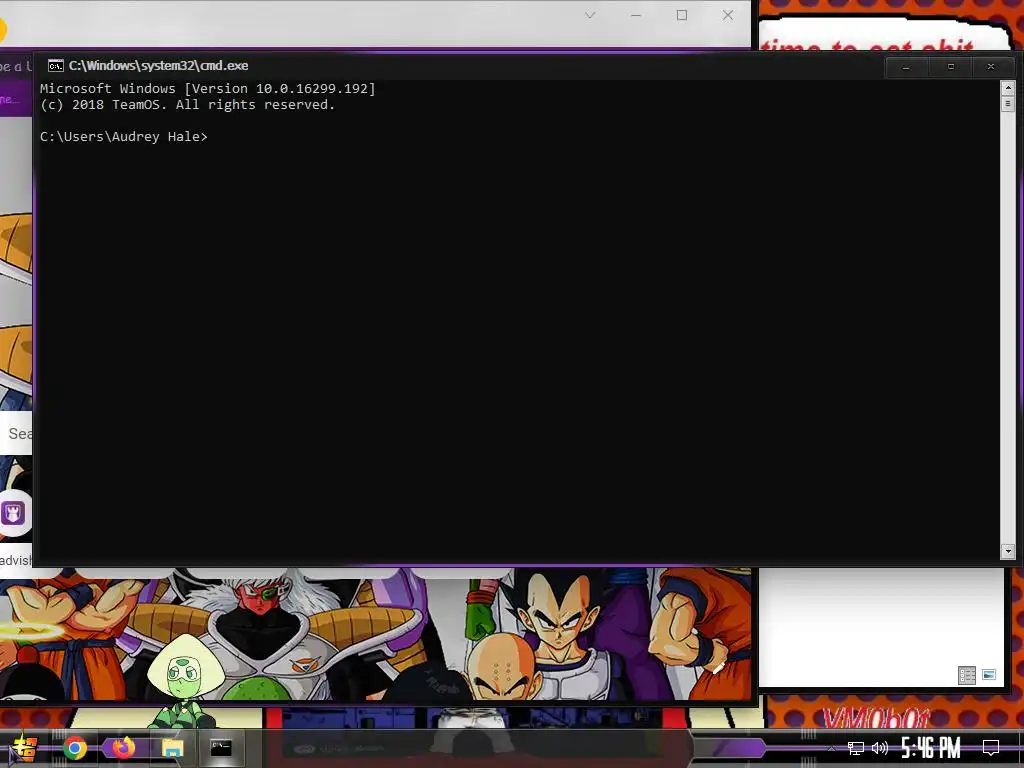
Task: Maximize the background browser window
Action: [x=682, y=15]
